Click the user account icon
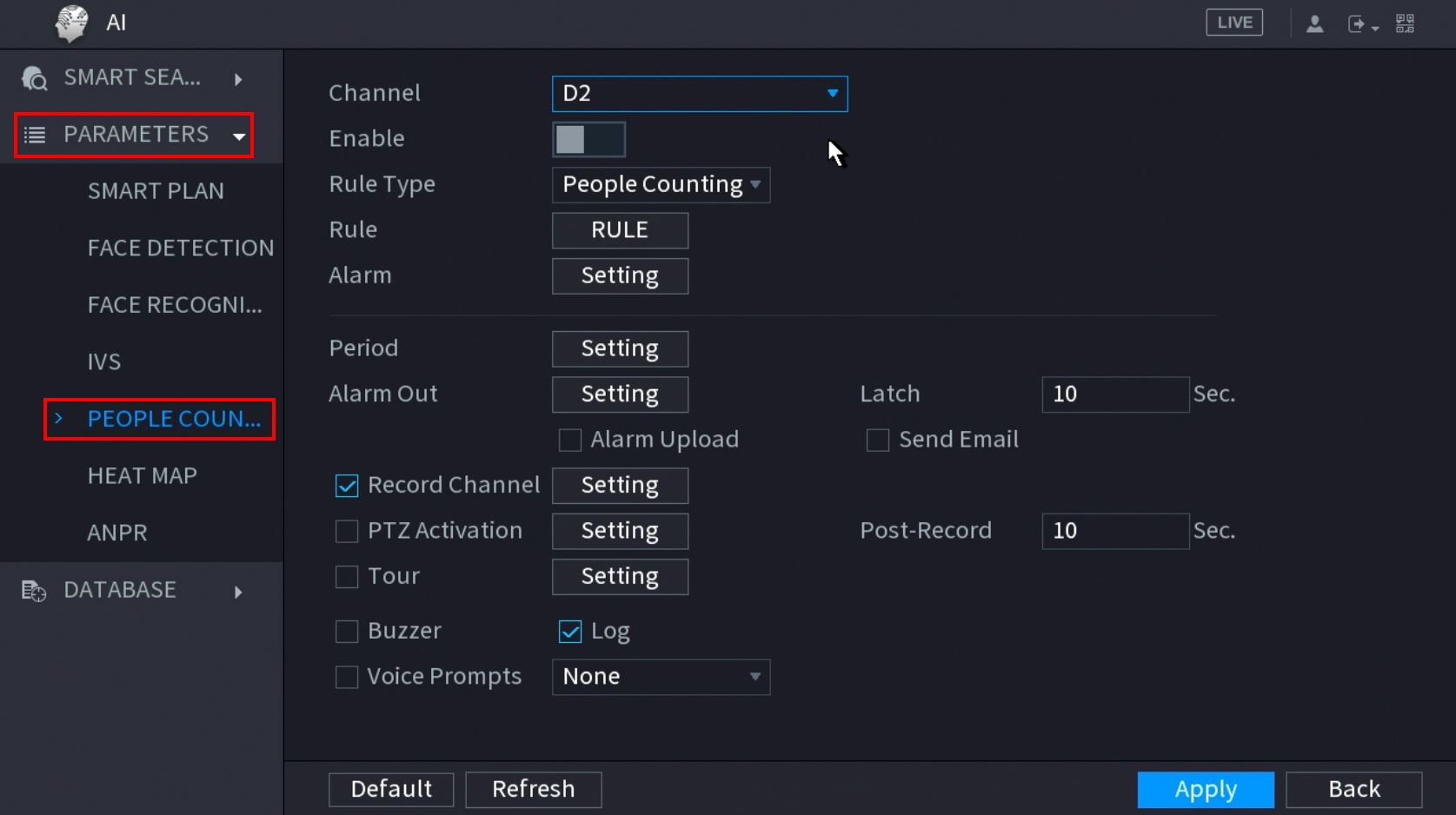The width and height of the screenshot is (1456, 815). (x=1314, y=24)
